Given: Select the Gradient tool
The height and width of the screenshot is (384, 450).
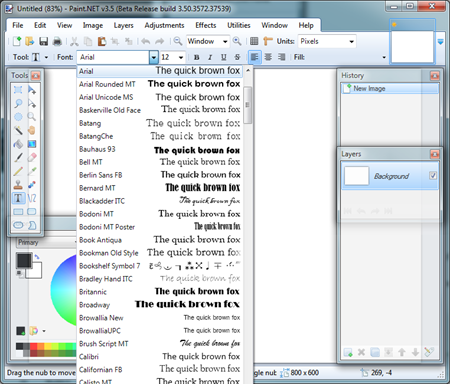Looking at the screenshot, I should (32, 144).
